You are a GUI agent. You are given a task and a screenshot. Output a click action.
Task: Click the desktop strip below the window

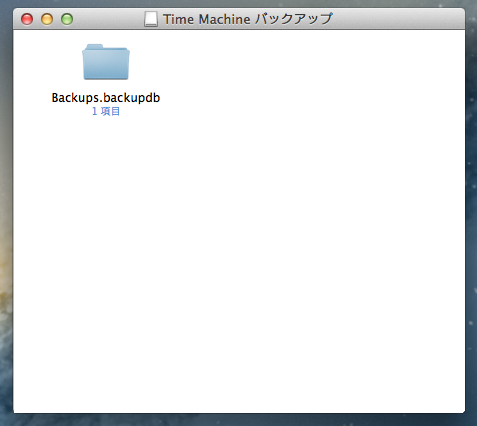tap(239, 420)
